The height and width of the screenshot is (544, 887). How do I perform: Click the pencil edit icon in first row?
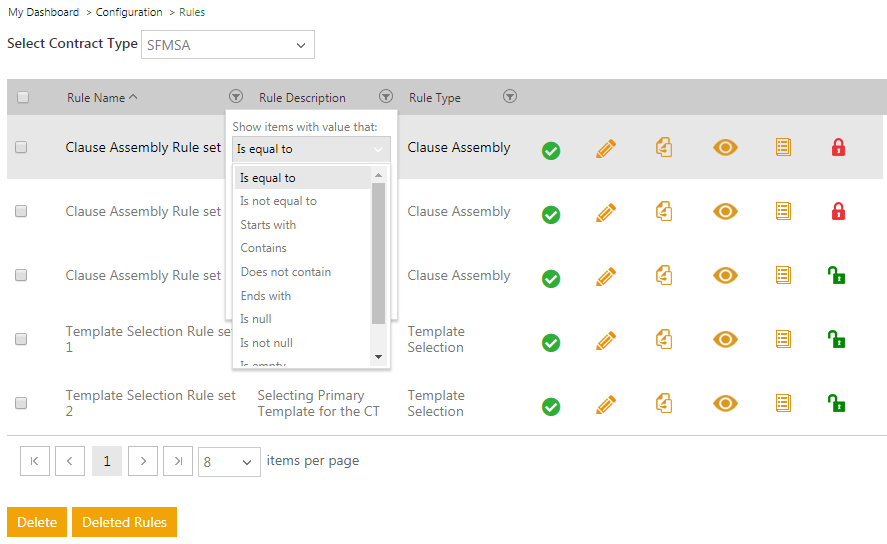coord(605,149)
